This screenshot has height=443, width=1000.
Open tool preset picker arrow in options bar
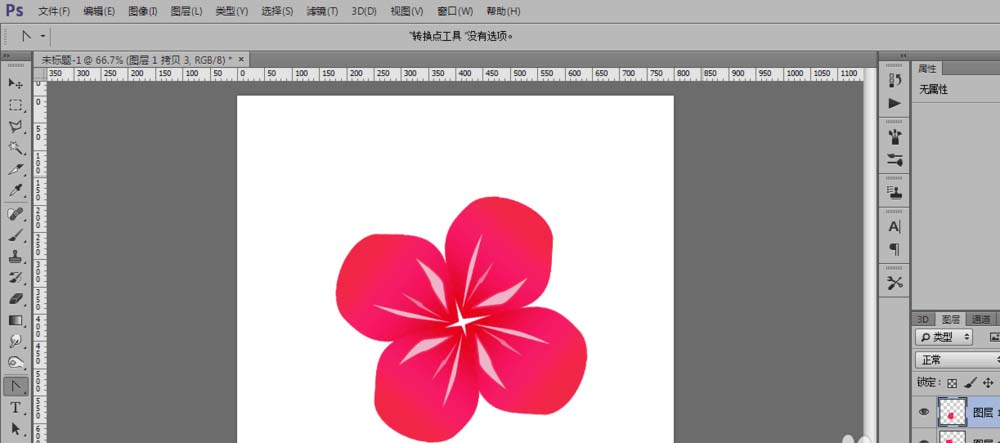coord(43,36)
